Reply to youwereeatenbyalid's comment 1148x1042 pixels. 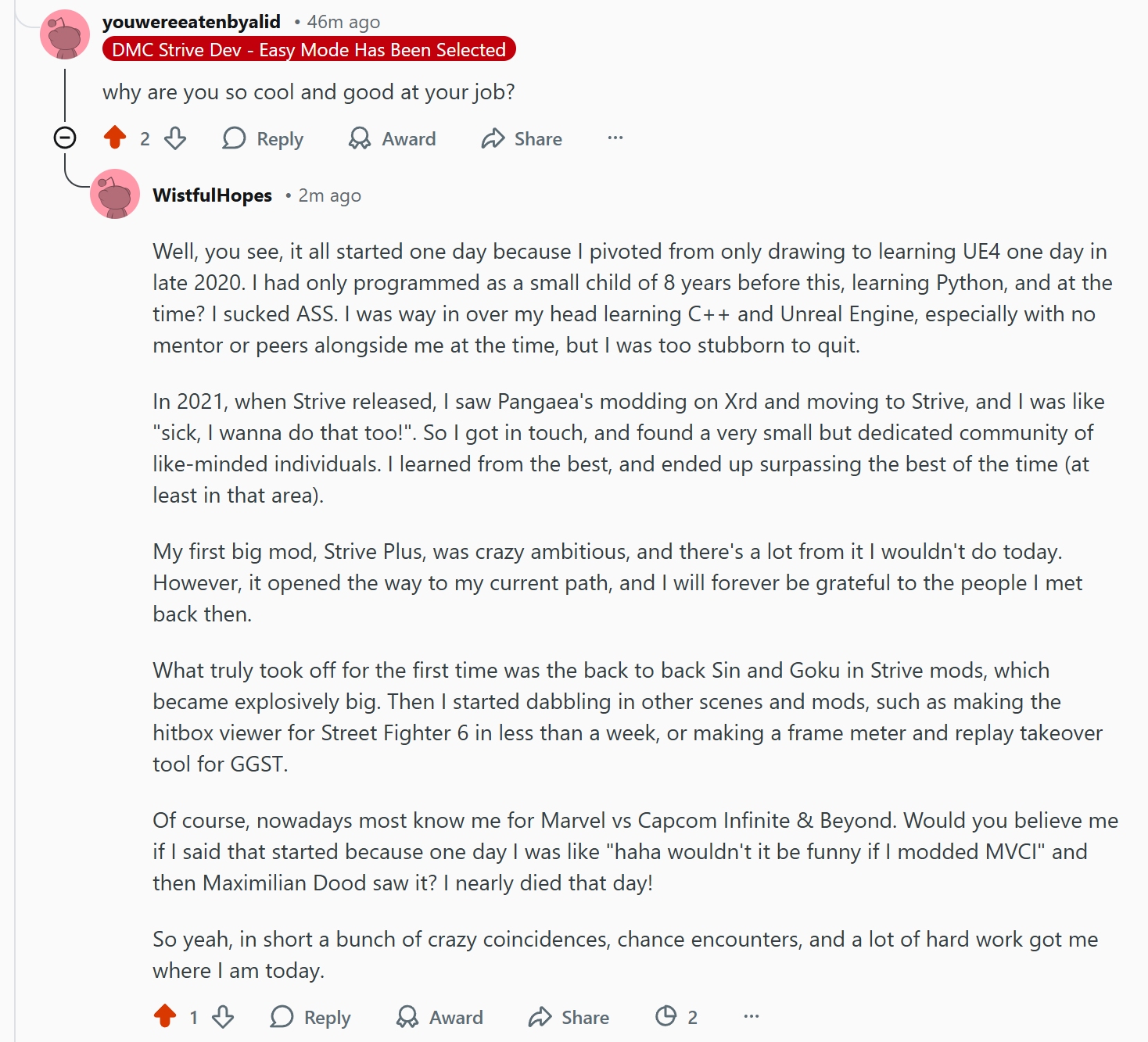[x=263, y=138]
